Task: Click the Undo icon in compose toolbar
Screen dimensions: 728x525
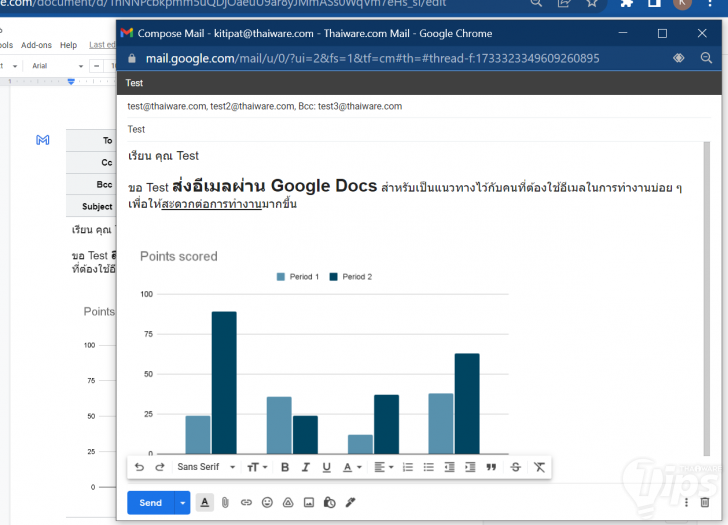Action: (139, 467)
